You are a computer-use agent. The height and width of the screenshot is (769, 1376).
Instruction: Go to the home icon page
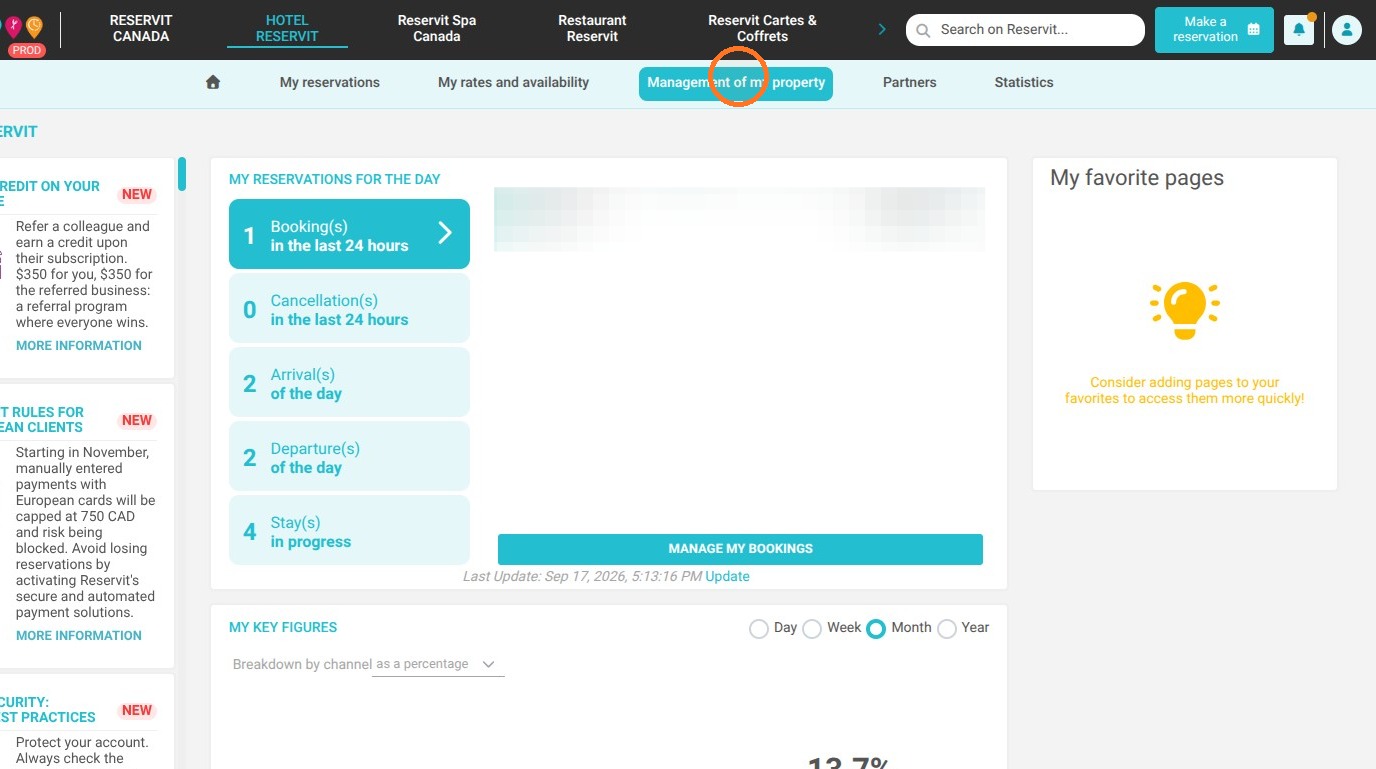pos(213,83)
